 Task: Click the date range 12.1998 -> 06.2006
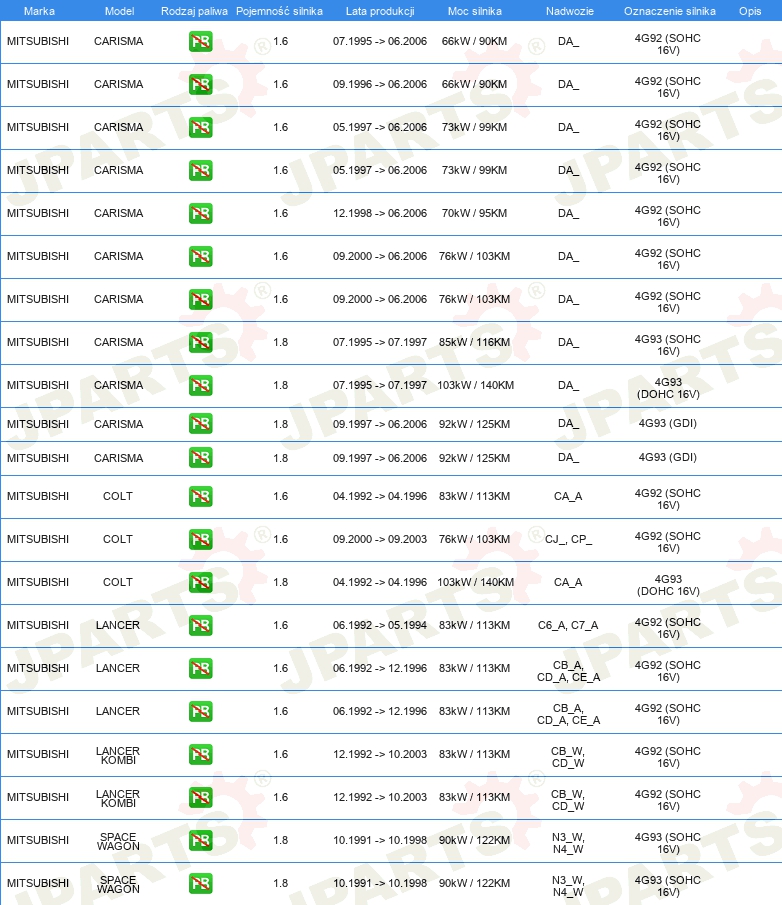[380, 214]
